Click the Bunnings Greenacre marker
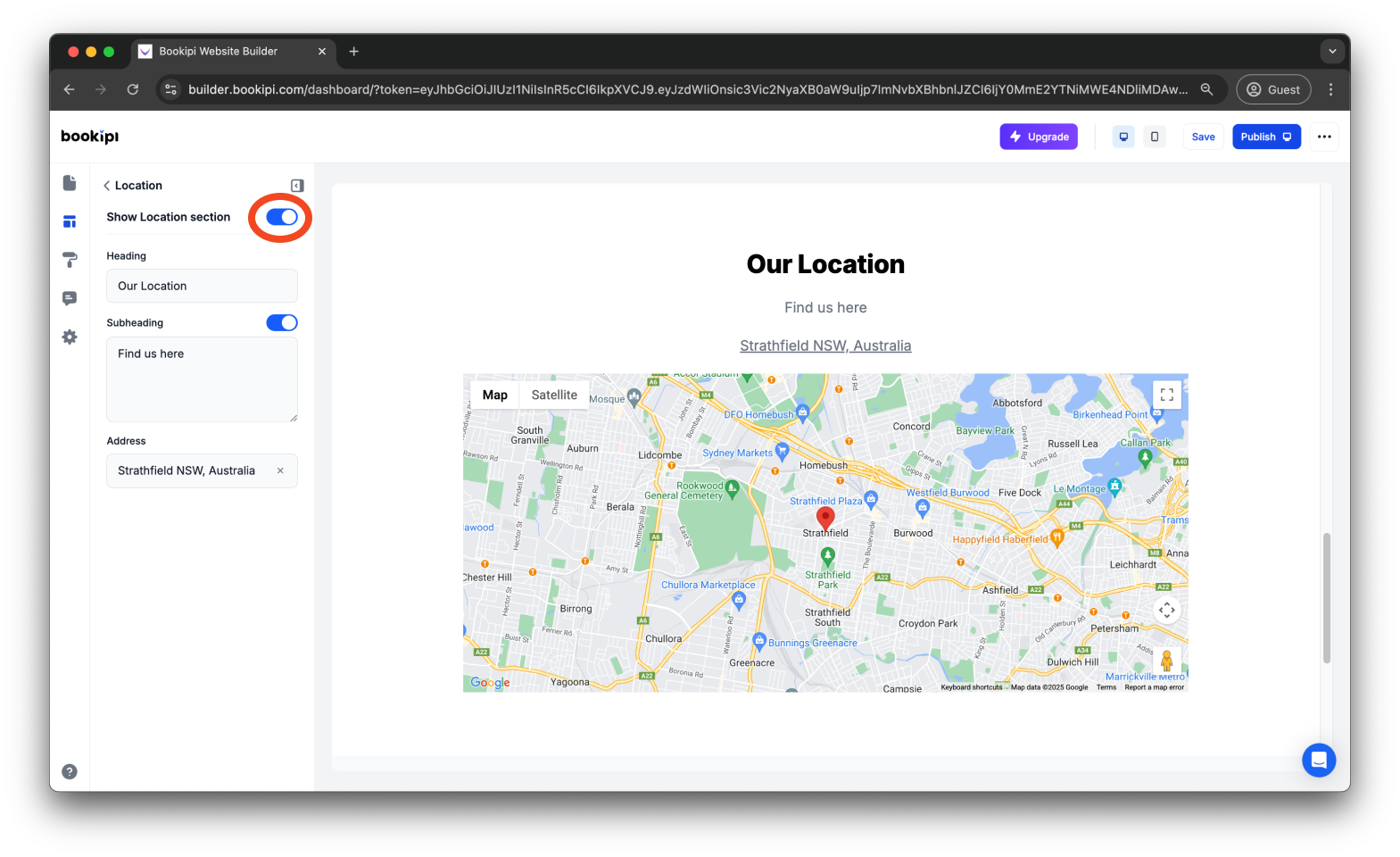 759,641
